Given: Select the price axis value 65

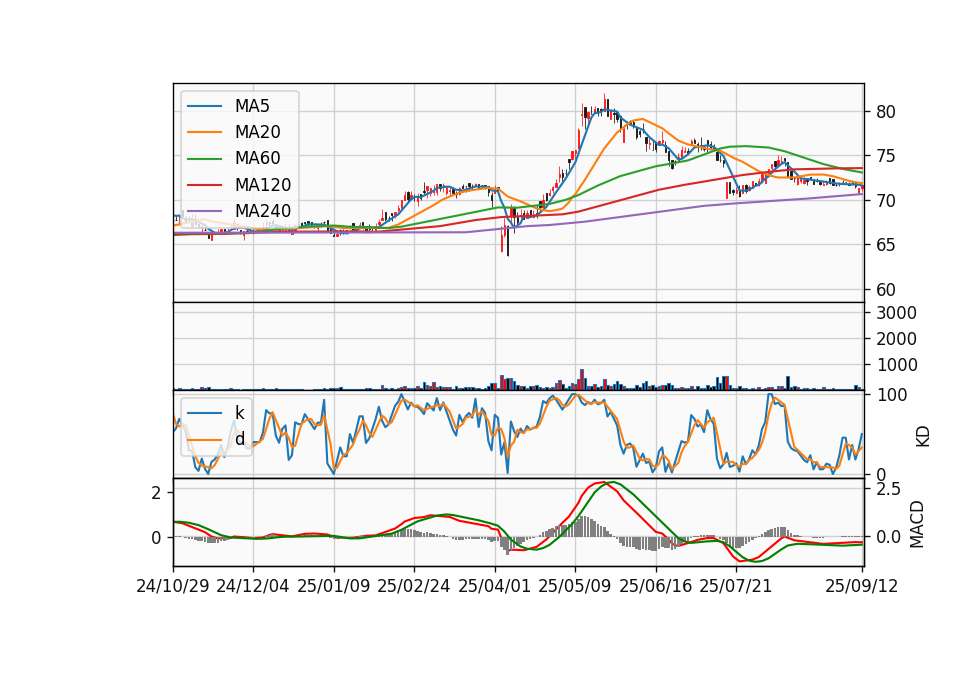Looking at the screenshot, I should tap(885, 245).
